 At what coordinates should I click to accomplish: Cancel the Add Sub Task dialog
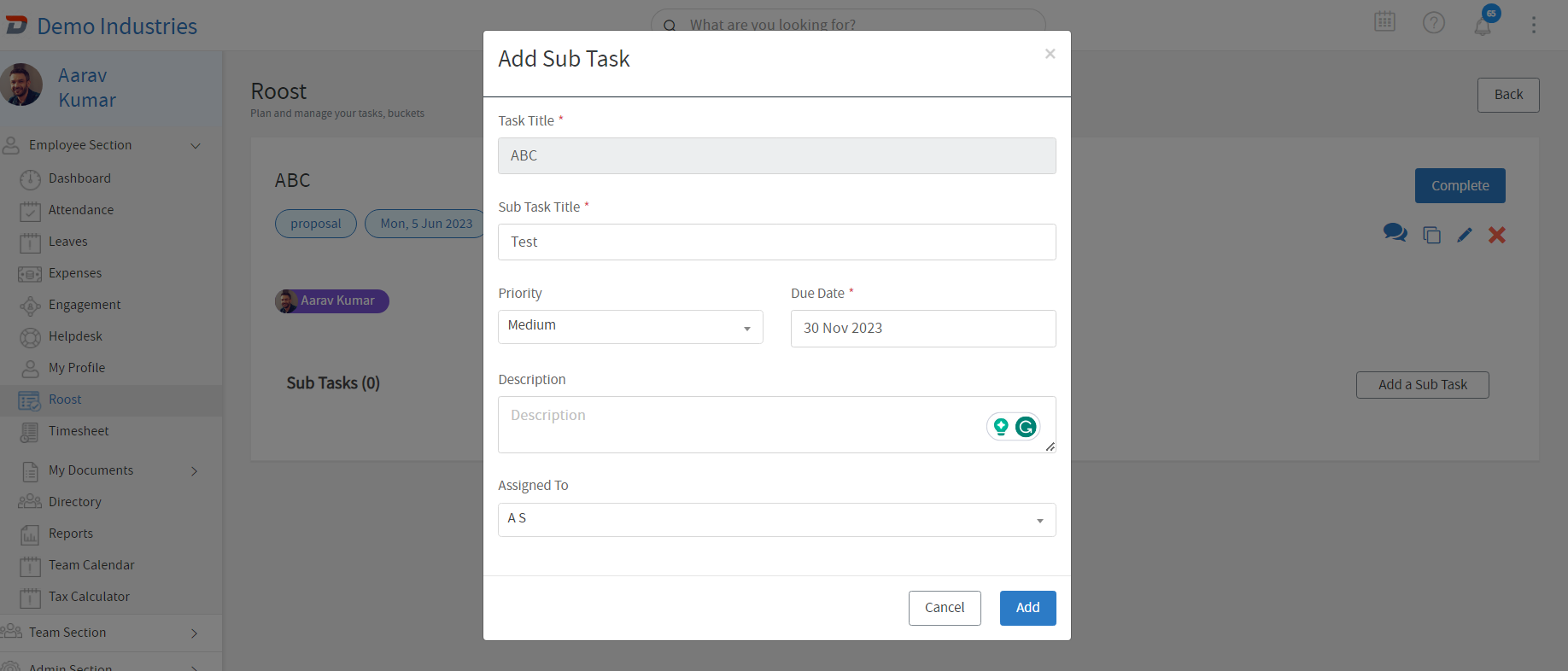tap(944, 608)
